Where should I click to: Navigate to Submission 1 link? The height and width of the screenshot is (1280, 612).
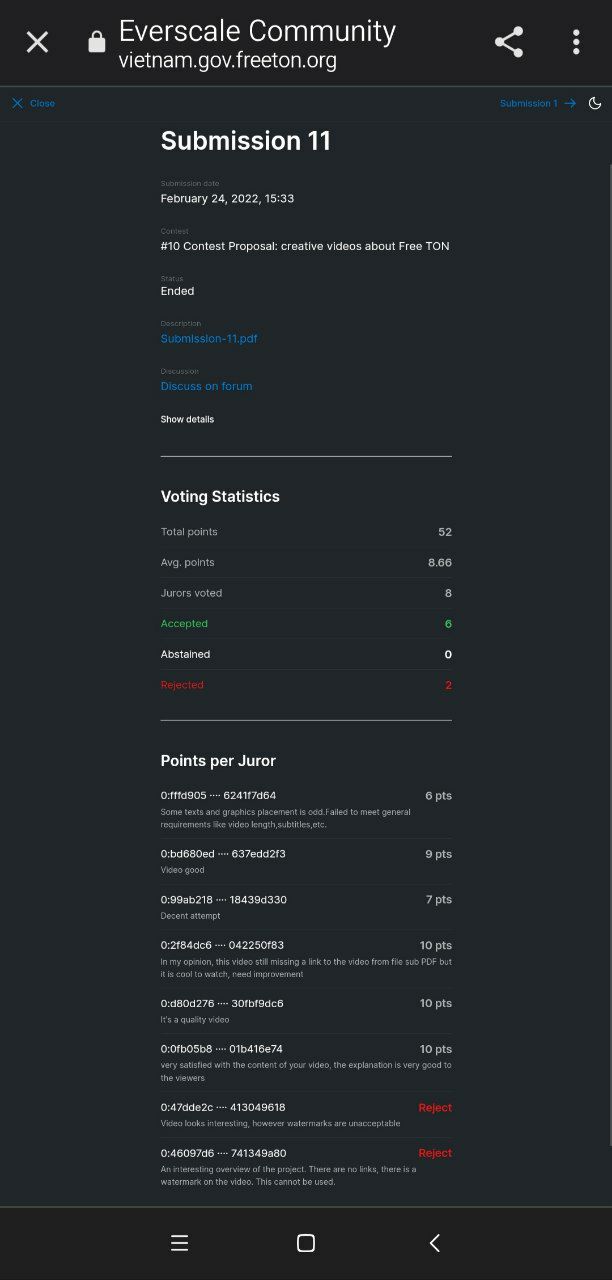(x=528, y=103)
